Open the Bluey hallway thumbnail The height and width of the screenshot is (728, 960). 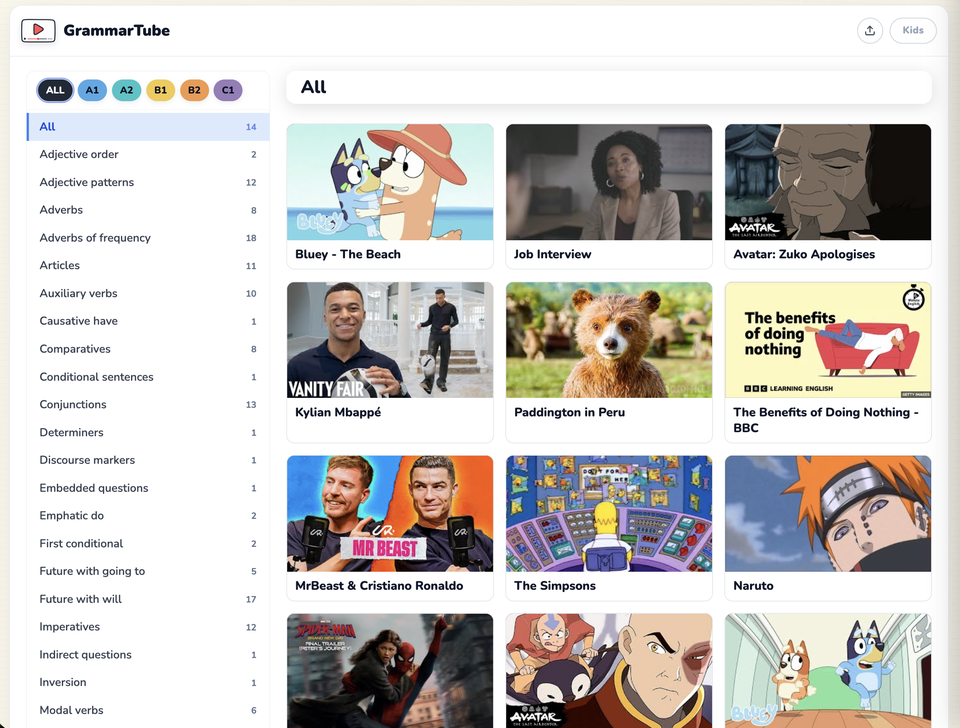click(x=828, y=671)
